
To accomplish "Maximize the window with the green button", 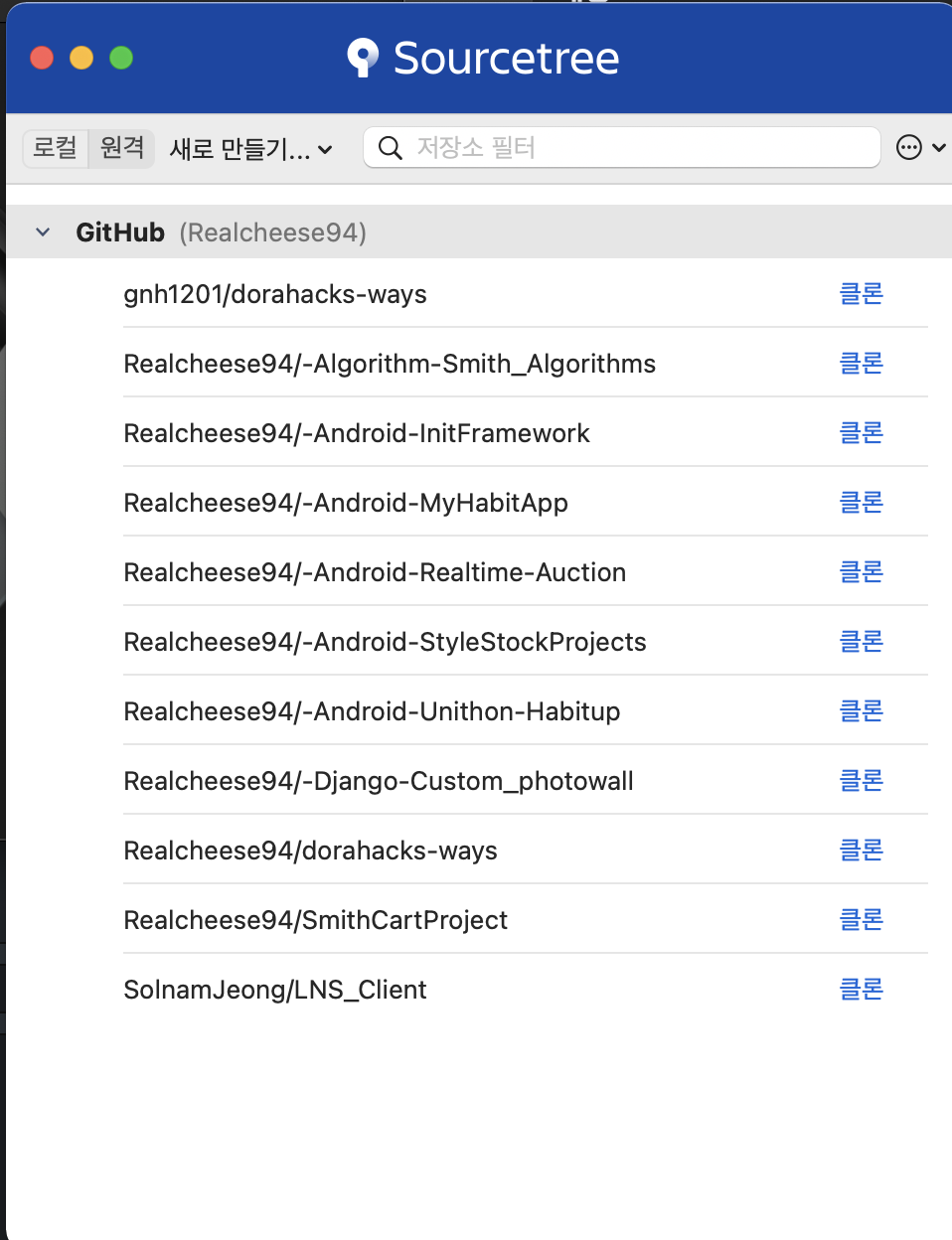I will click(x=121, y=58).
